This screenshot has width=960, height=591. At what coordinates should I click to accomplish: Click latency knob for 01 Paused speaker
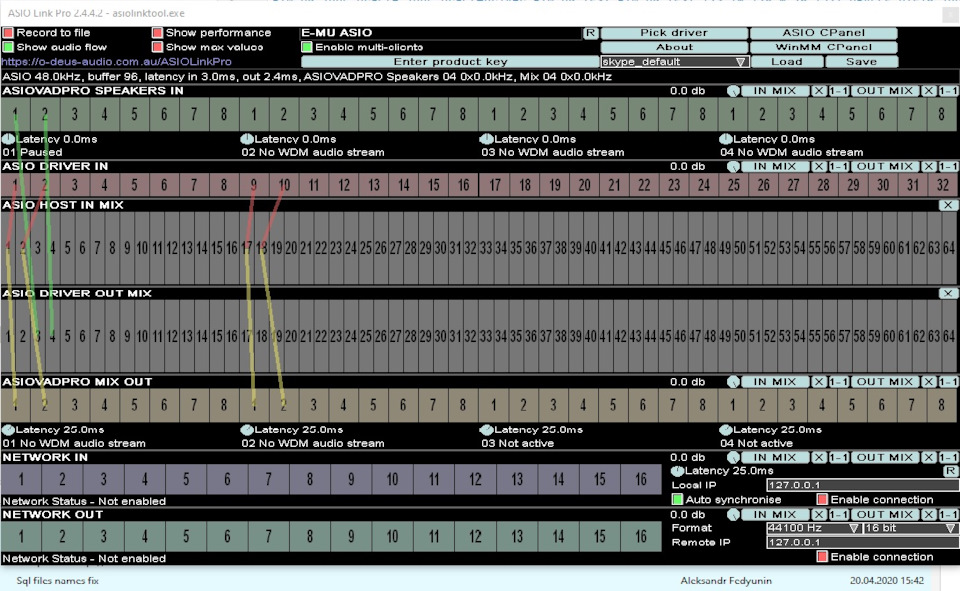[8, 139]
